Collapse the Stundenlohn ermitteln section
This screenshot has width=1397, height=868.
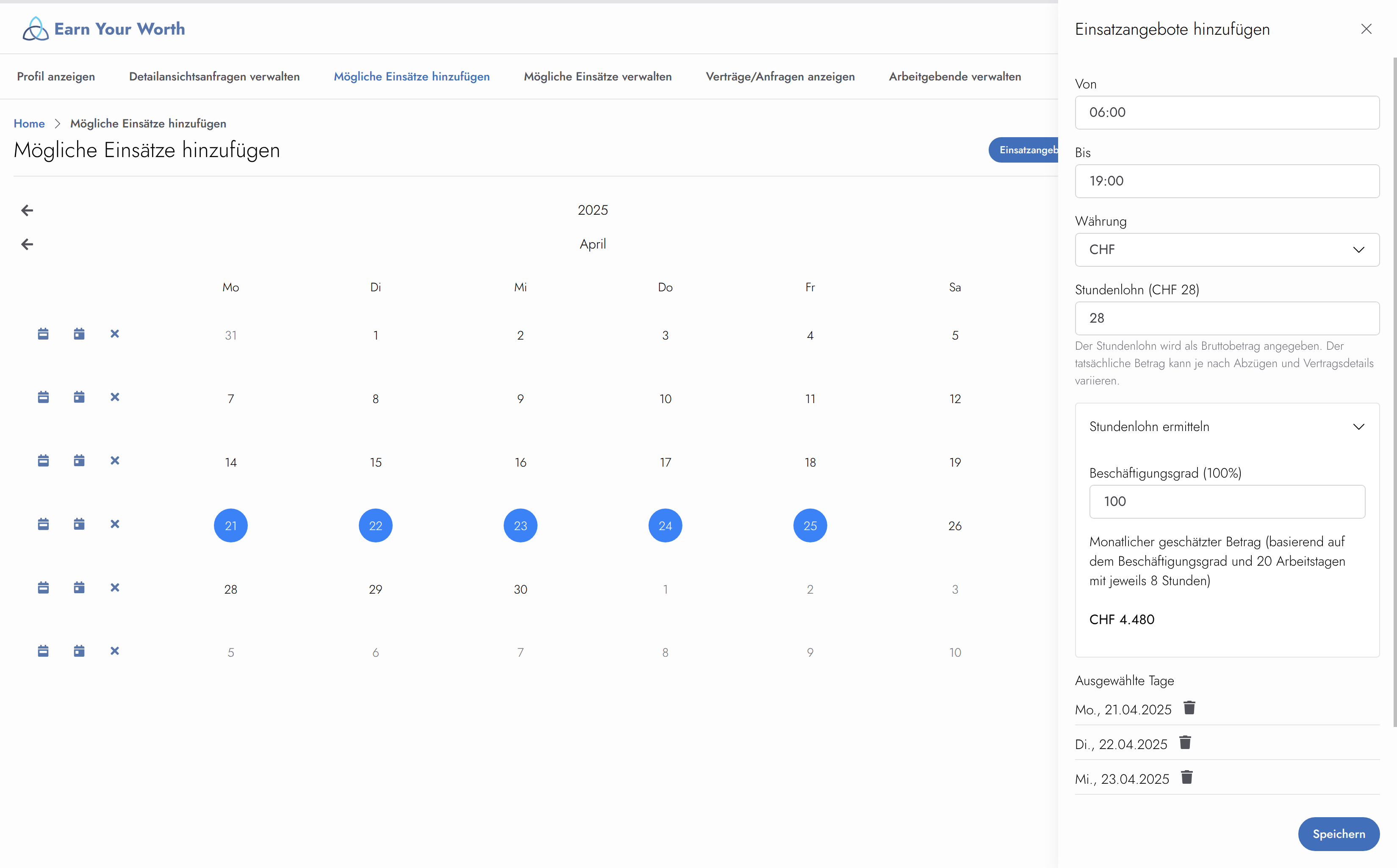click(x=1226, y=426)
